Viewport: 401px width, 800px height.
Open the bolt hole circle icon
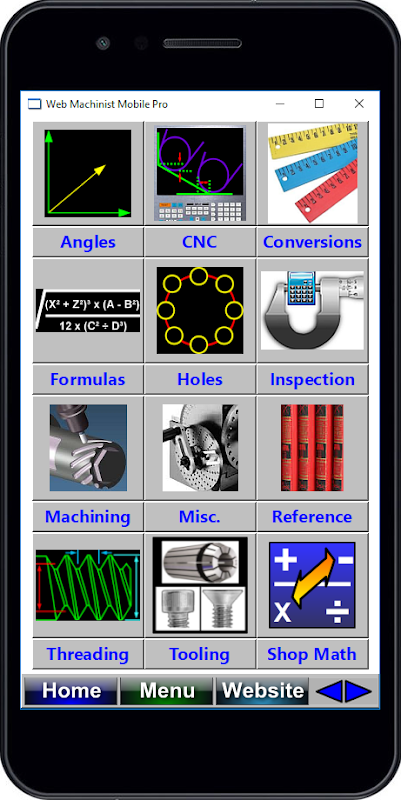point(200,310)
